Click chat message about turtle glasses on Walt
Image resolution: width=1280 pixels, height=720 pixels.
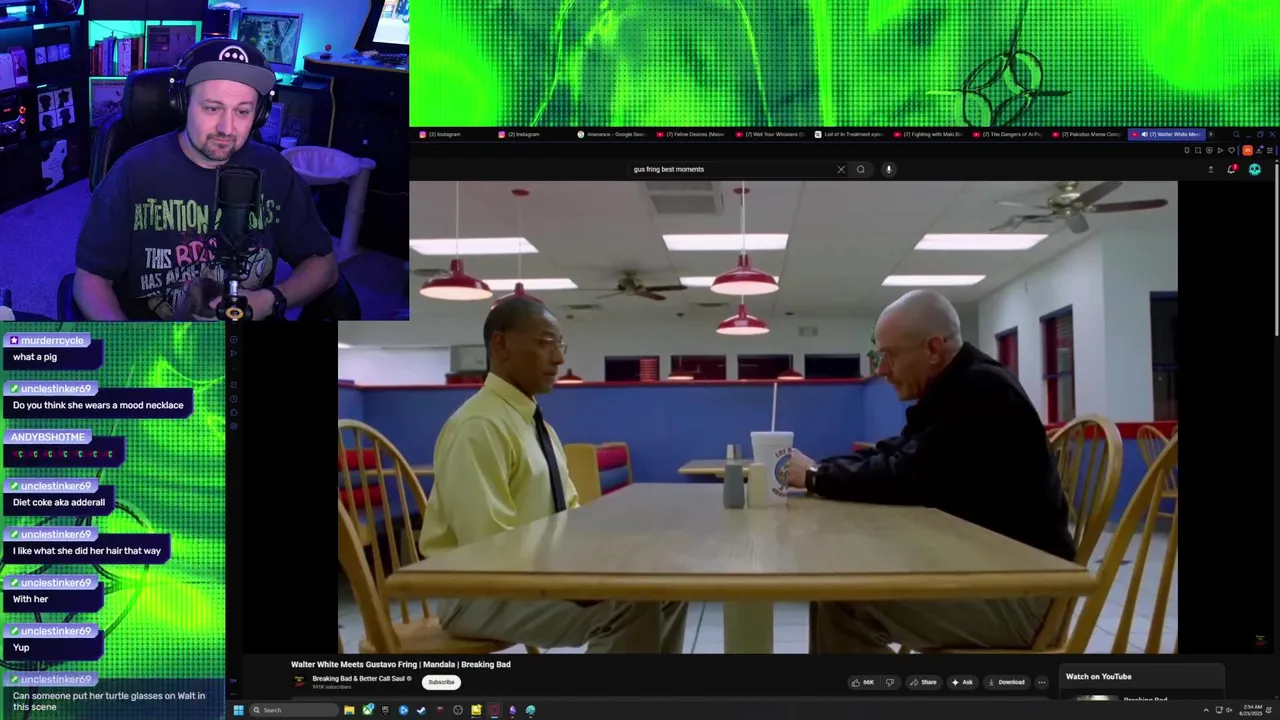click(109, 701)
